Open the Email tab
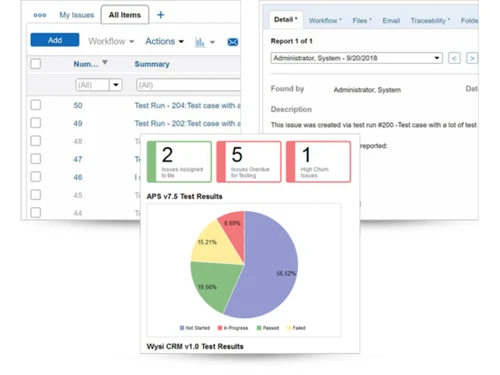The image size is (500, 375). coord(391,21)
